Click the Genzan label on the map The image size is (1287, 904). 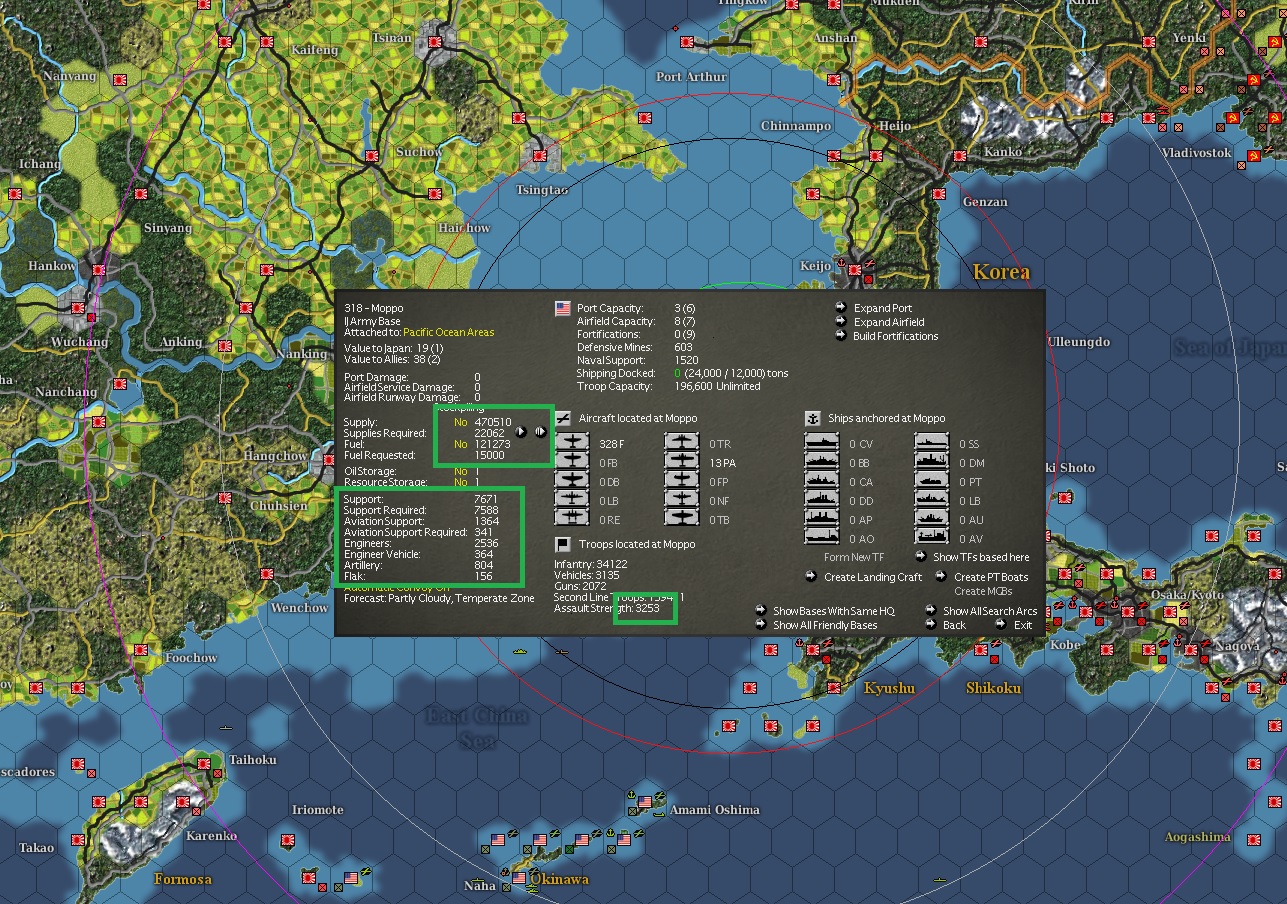(985, 202)
